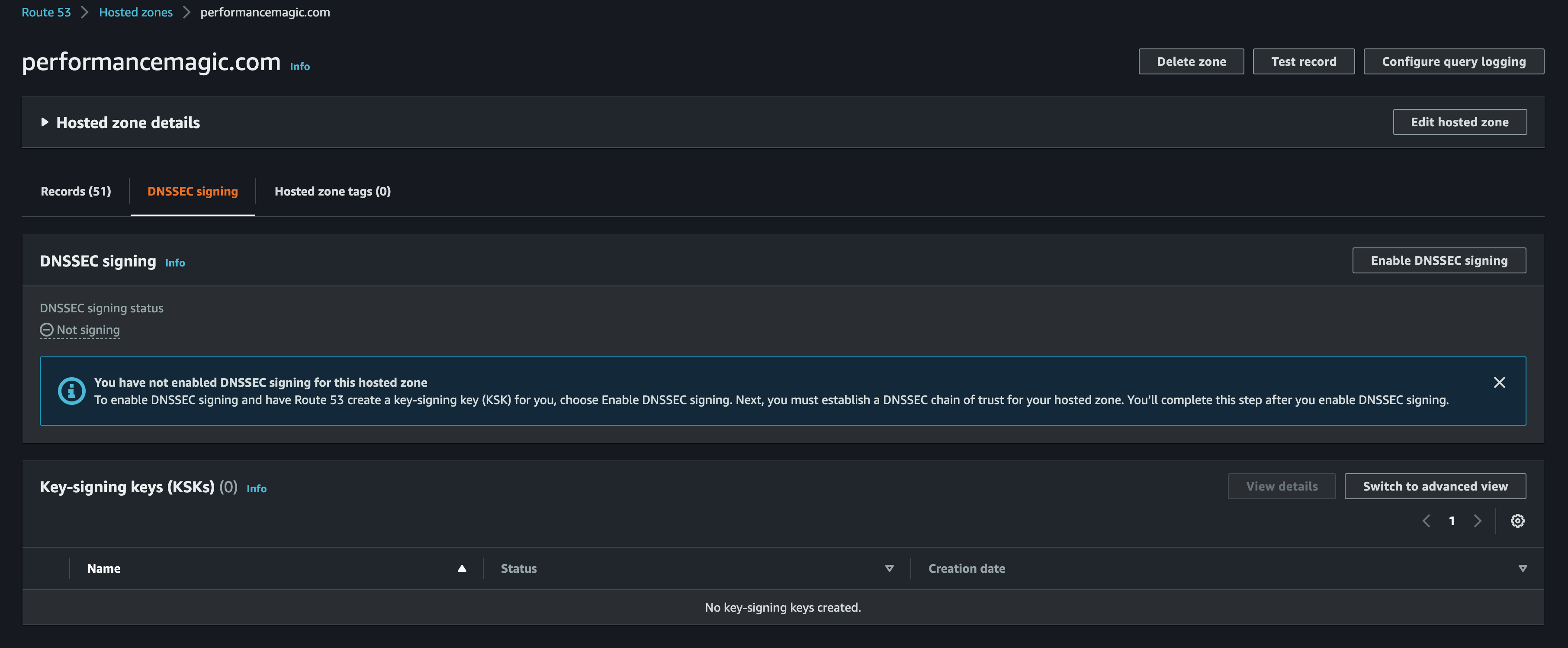Click Info link beside Key-signing keys heading
This screenshot has height=648, width=1568.
256,488
